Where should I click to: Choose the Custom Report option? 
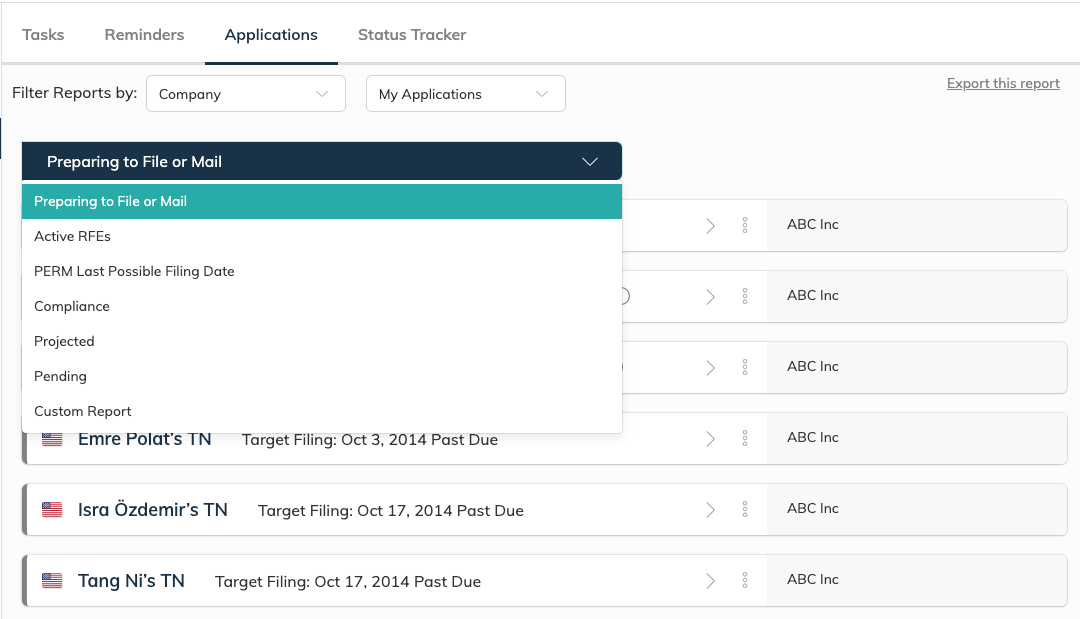click(x=83, y=411)
